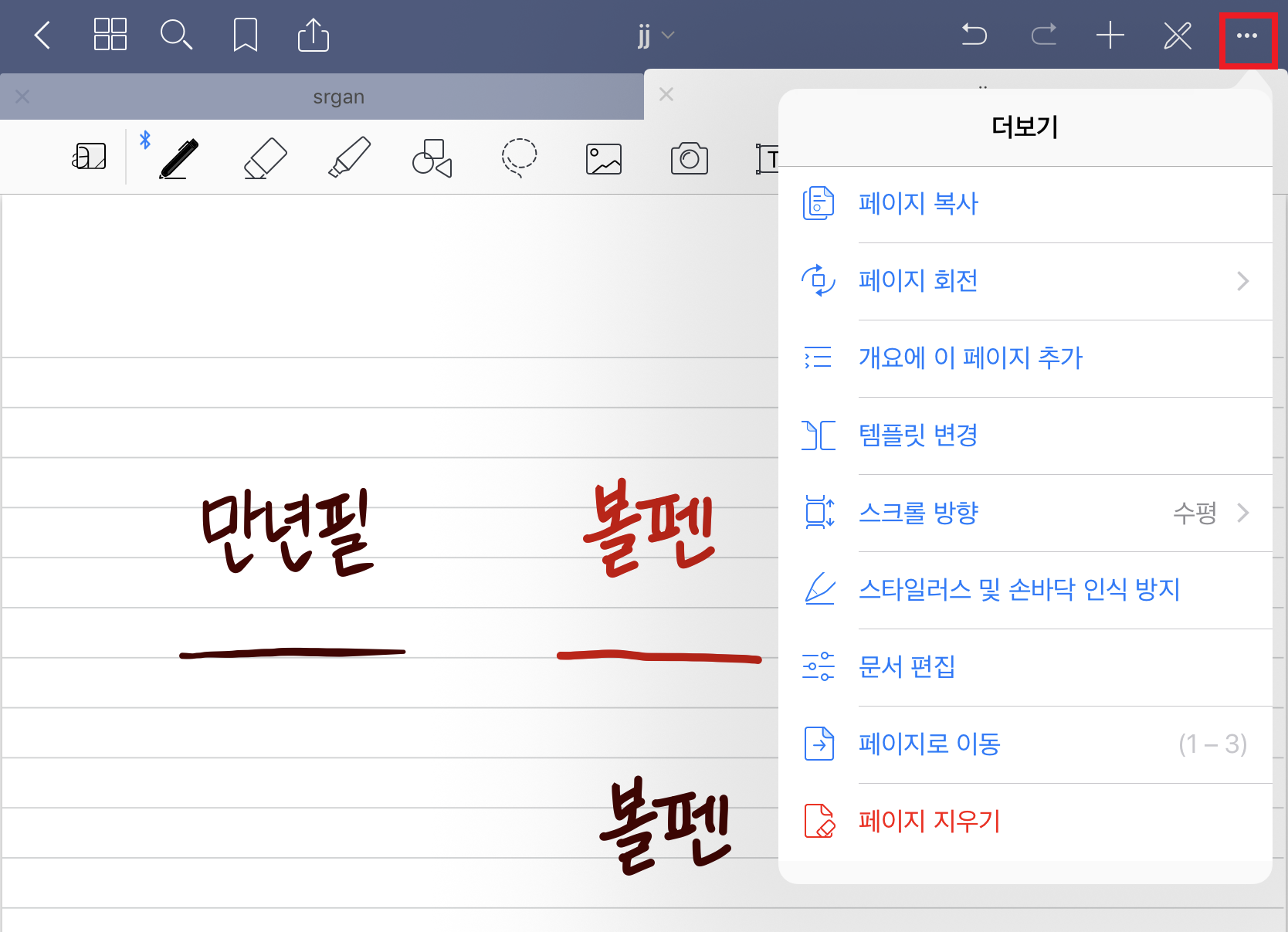Tap the outline list icon
The width and height of the screenshot is (1288, 932).
click(x=819, y=358)
